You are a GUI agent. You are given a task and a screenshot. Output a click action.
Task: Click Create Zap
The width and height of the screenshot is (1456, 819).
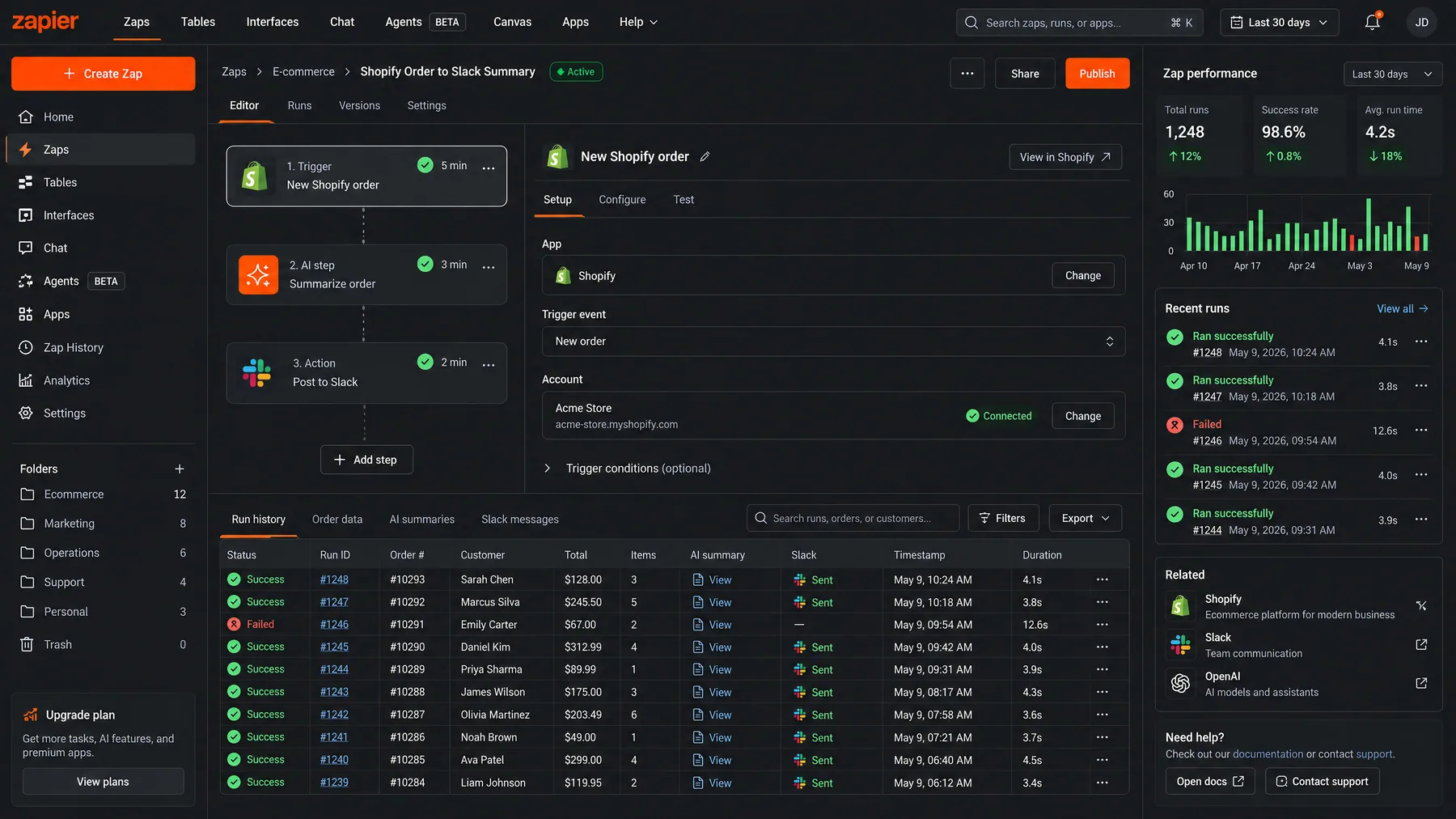click(103, 74)
